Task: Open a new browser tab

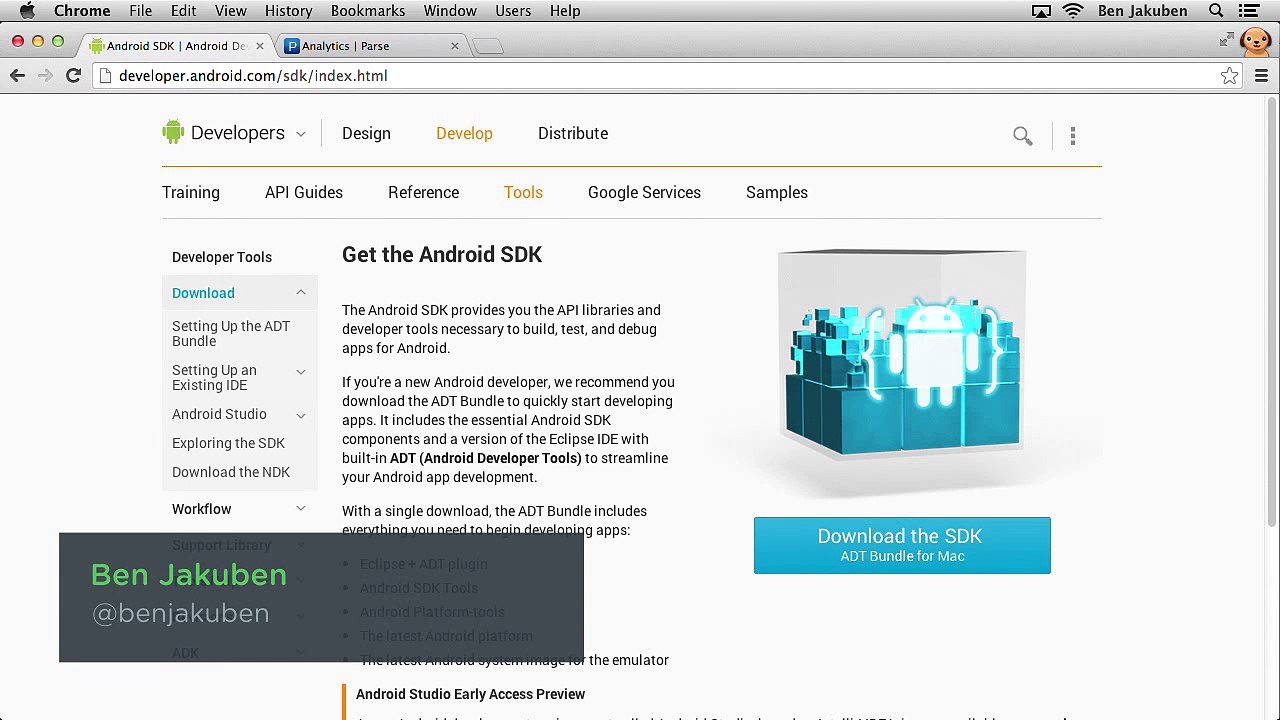Action: pyautogui.click(x=488, y=46)
